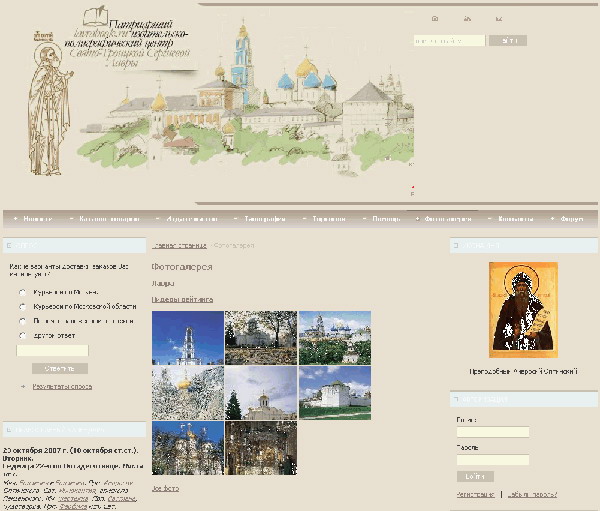Open the Регистрация link
600x511 pixels.
pyautogui.click(x=475, y=495)
